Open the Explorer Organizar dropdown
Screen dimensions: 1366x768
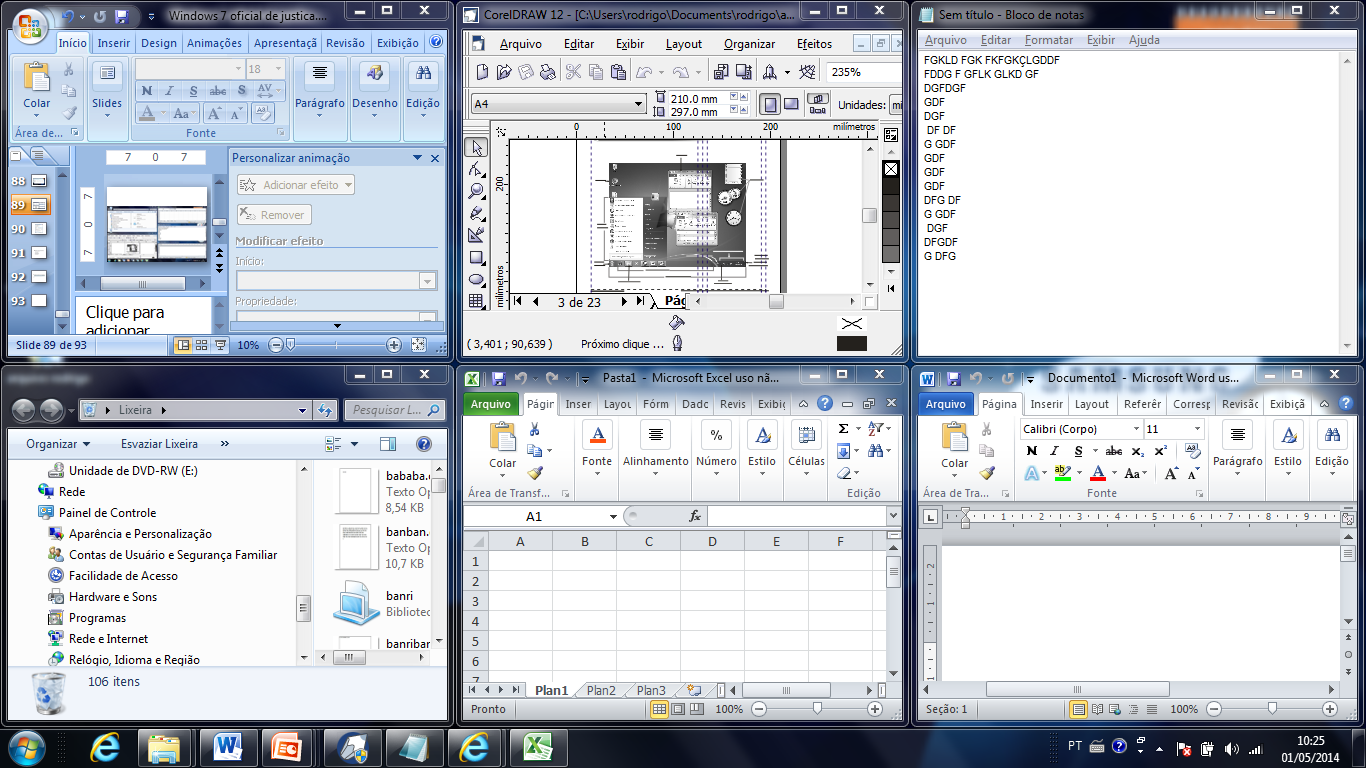58,444
